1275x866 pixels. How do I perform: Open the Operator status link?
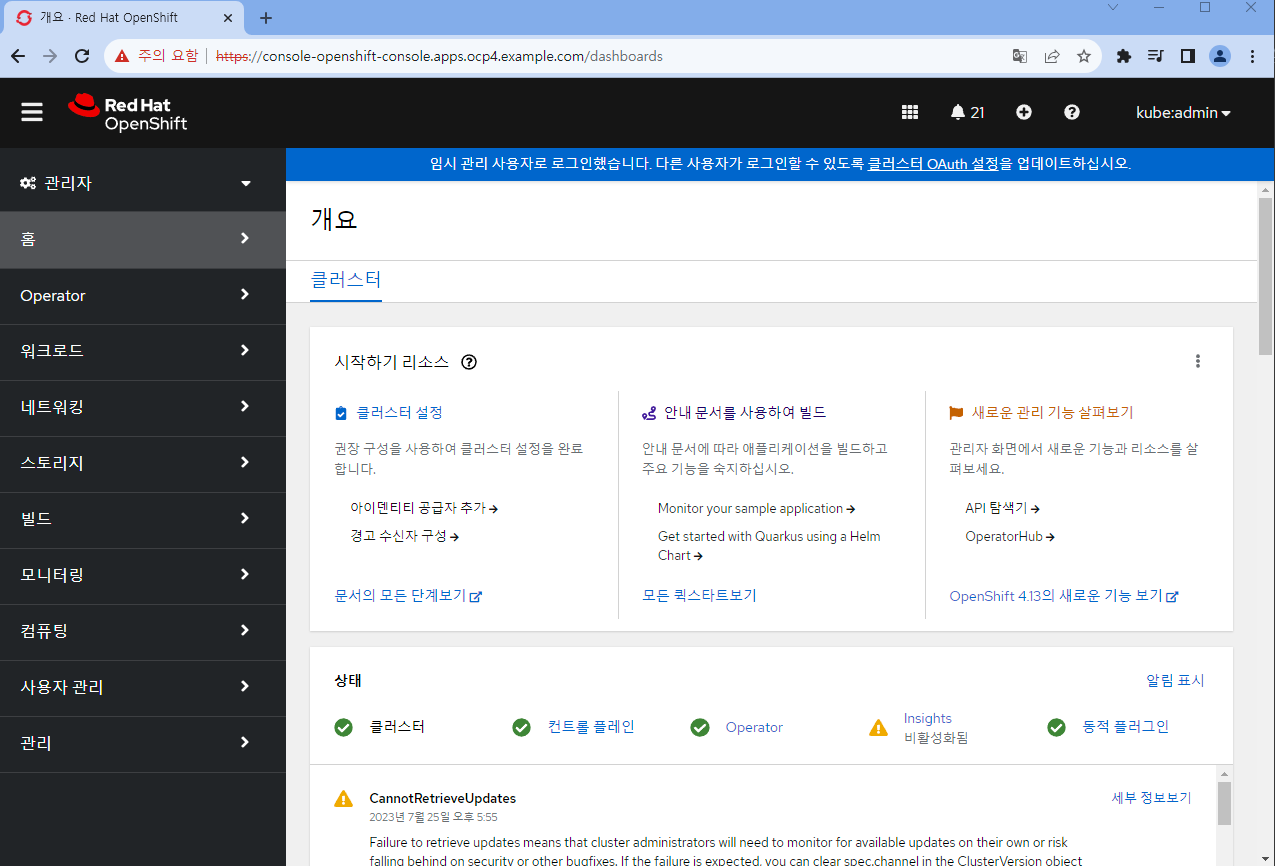(754, 727)
